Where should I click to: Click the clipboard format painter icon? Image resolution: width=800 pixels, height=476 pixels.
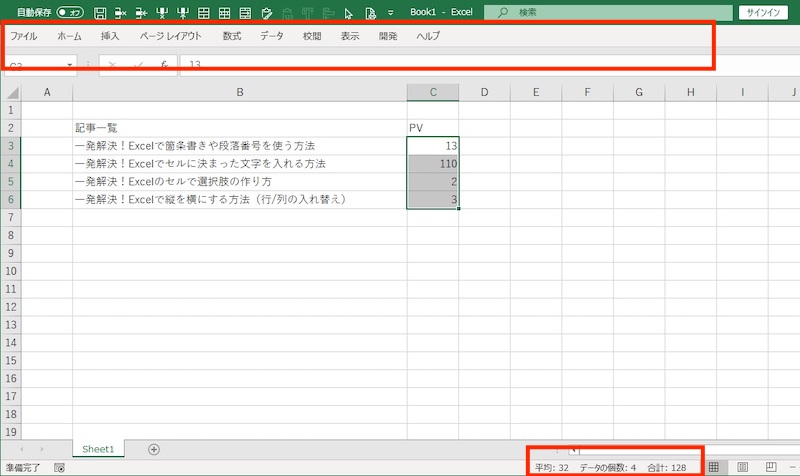point(266,13)
